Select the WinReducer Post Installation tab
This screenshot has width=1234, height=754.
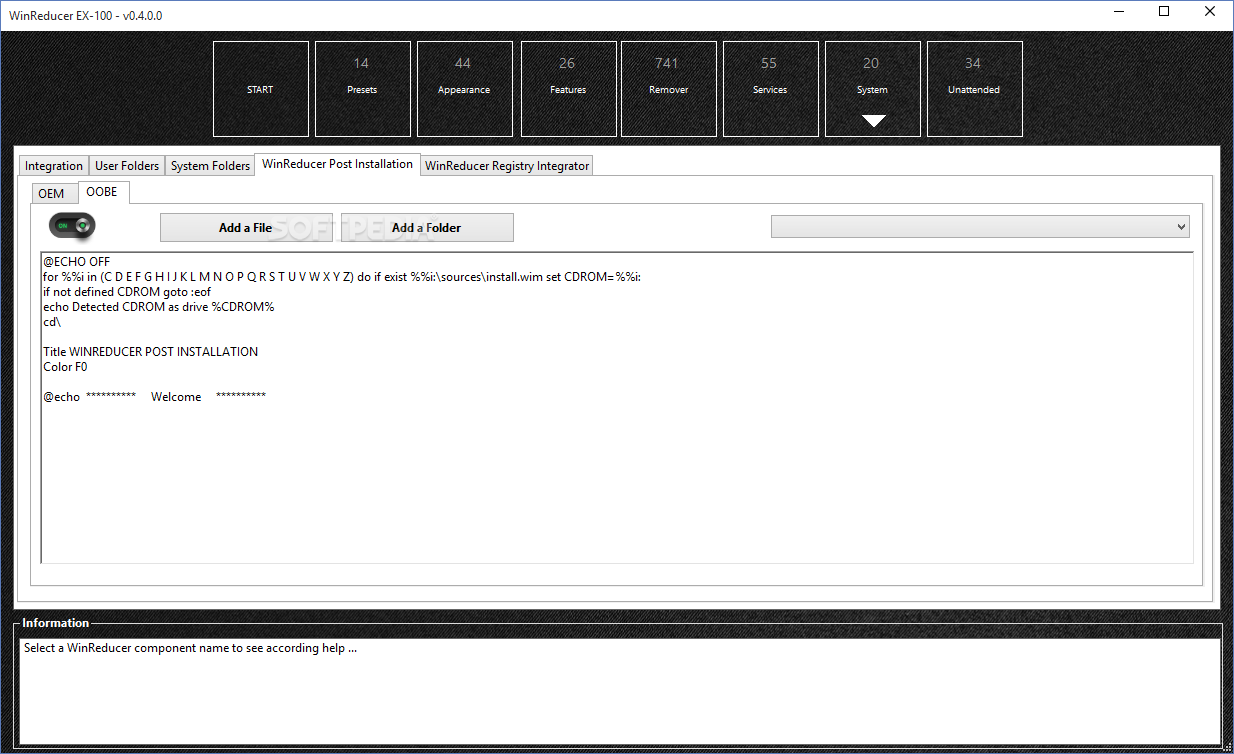tap(337, 164)
